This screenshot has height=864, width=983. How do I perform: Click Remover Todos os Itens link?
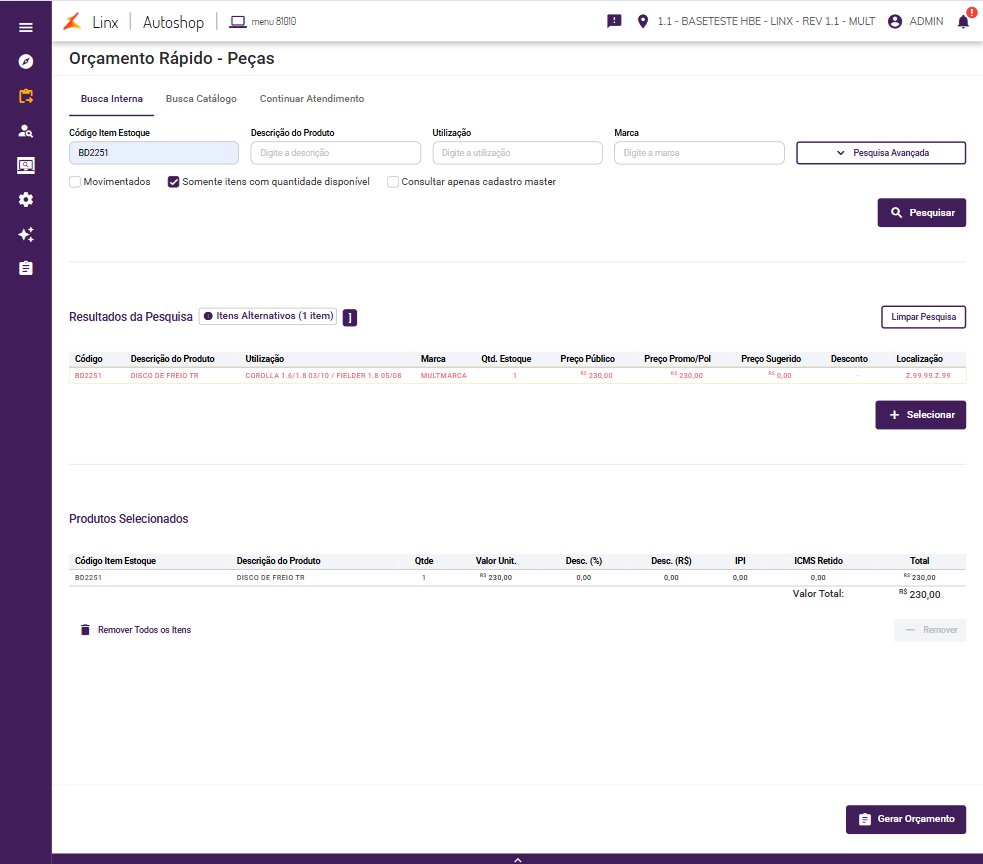[x=144, y=630]
